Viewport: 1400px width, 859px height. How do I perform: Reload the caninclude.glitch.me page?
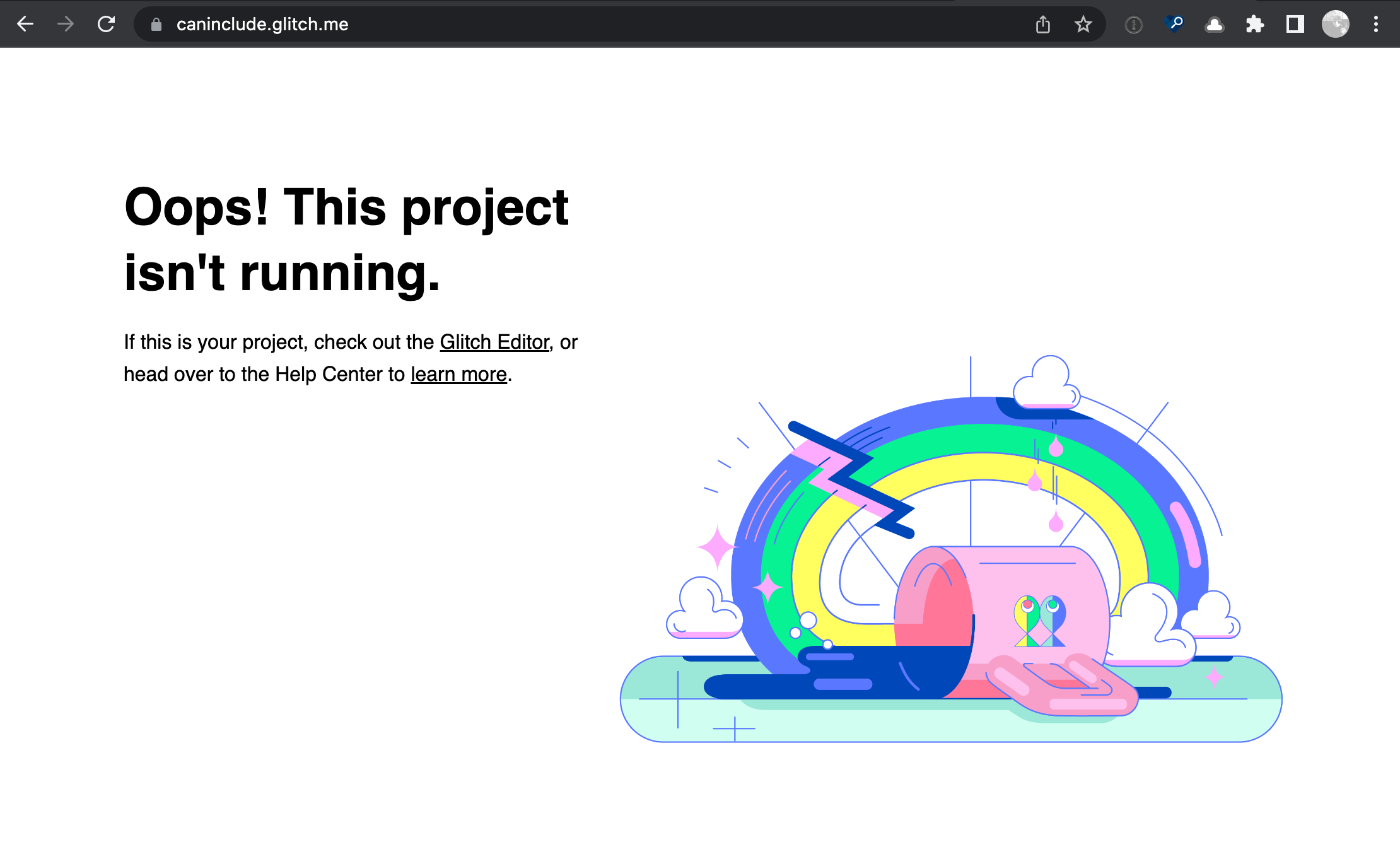coord(106,24)
